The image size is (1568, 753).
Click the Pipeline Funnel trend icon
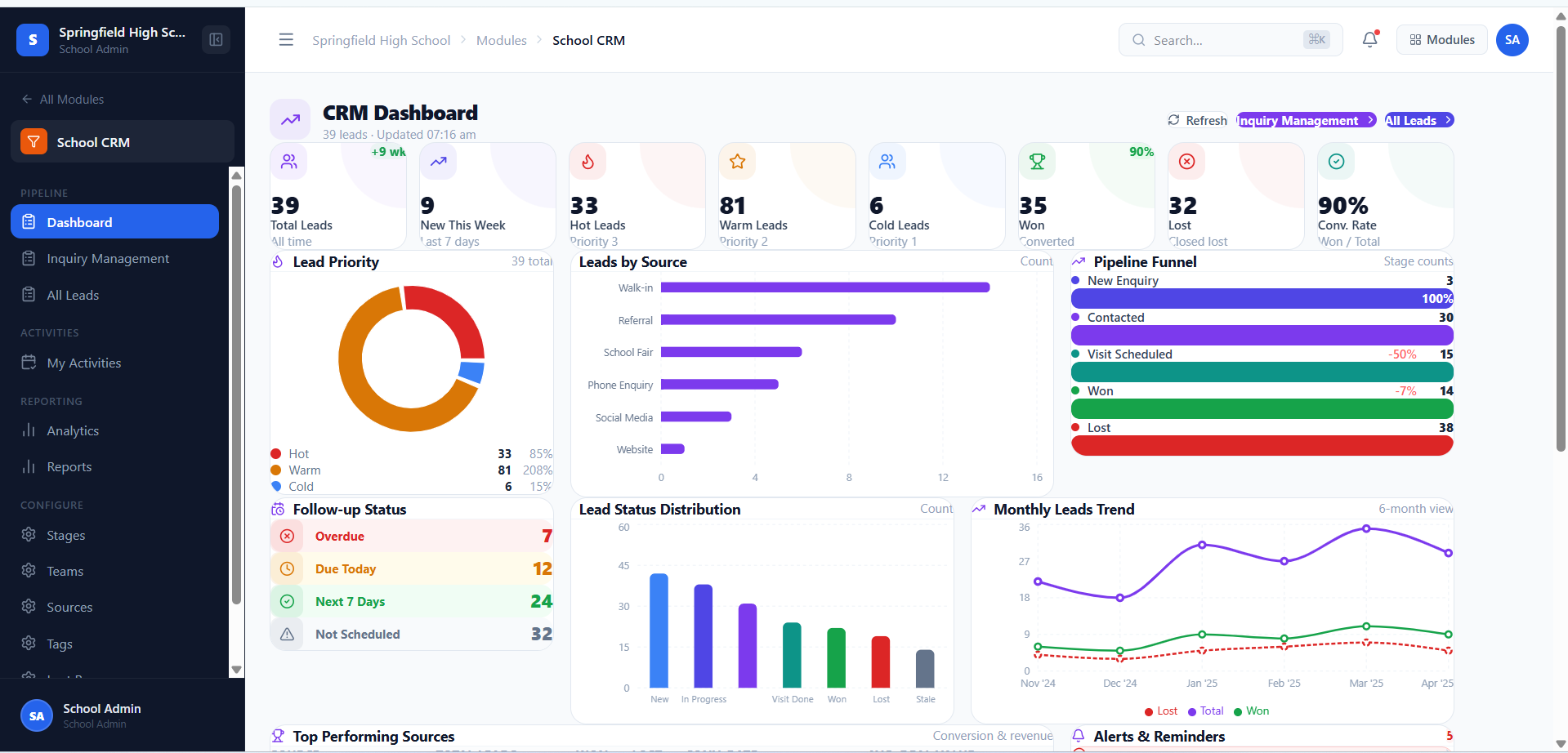coord(1079,261)
